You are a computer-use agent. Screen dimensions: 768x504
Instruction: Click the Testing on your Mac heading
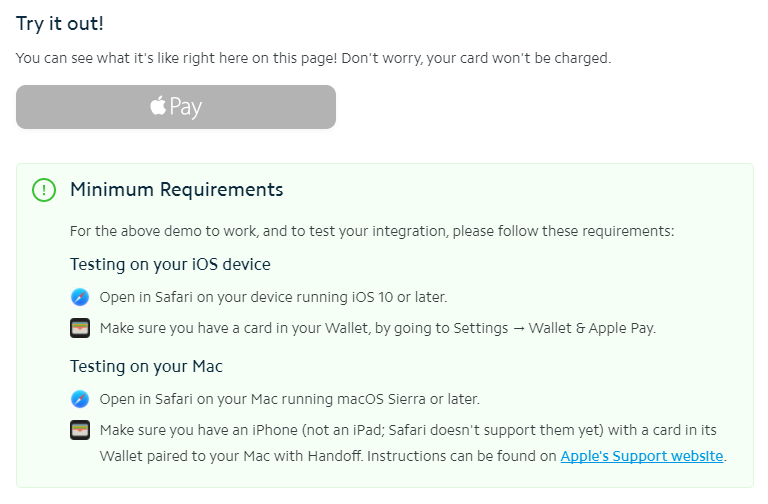pos(146,366)
